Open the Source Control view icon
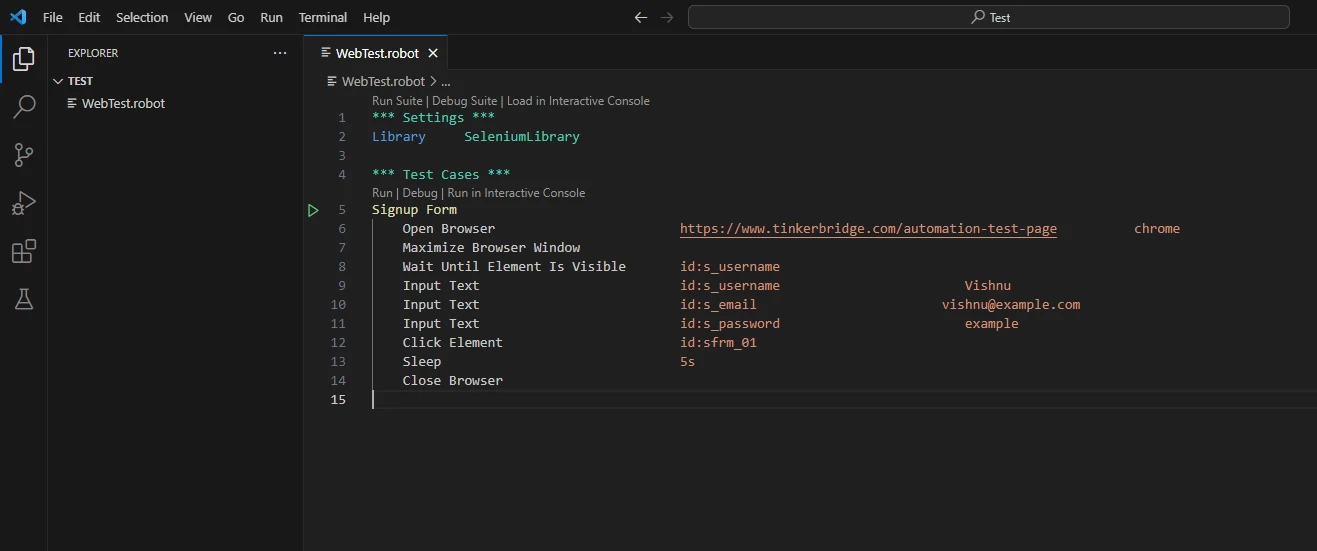Screen dimensions: 1317x551 [24, 154]
